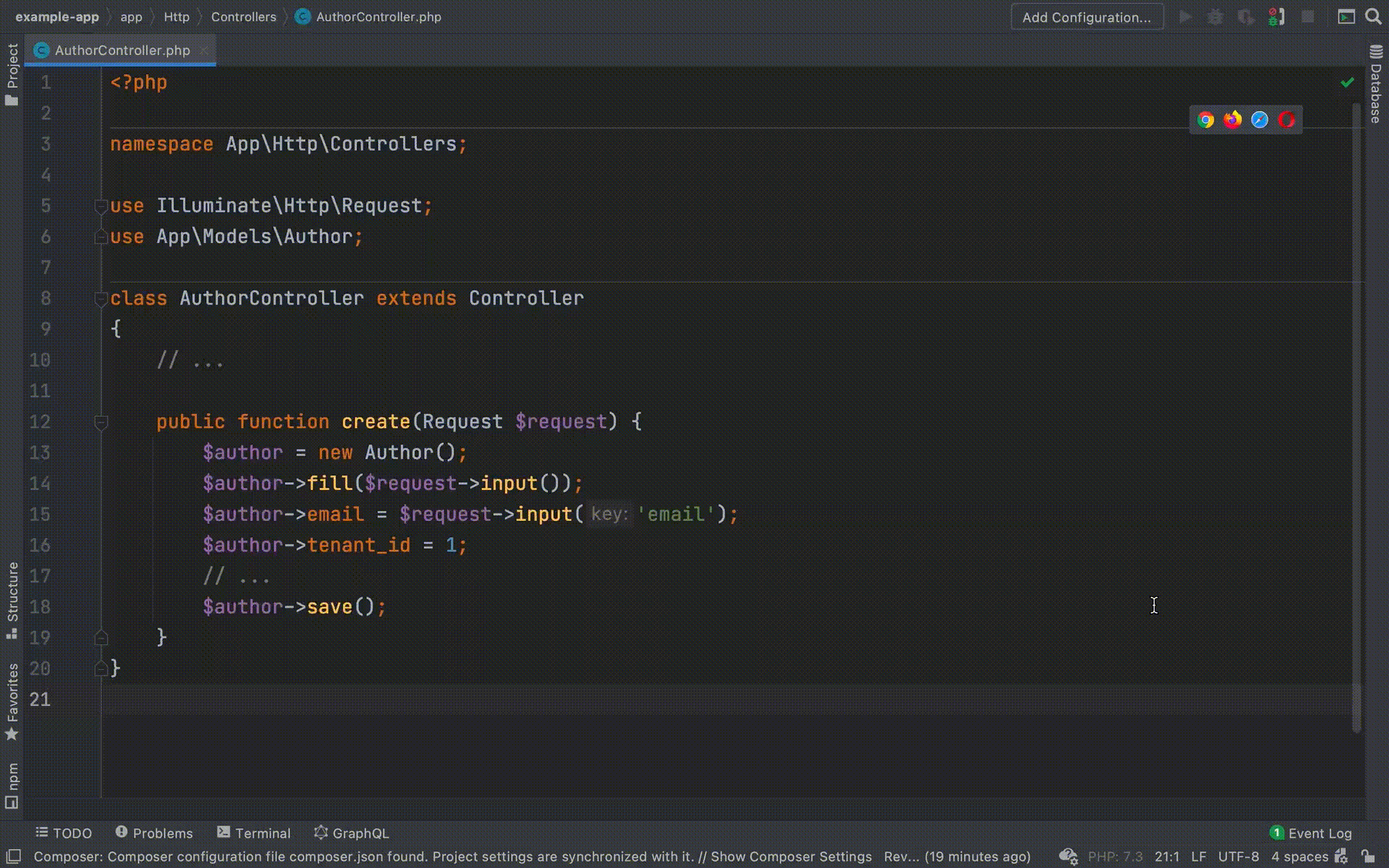Click the Search Everywhere magnifier icon
Image resolution: width=1389 pixels, height=868 pixels.
tap(1373, 17)
